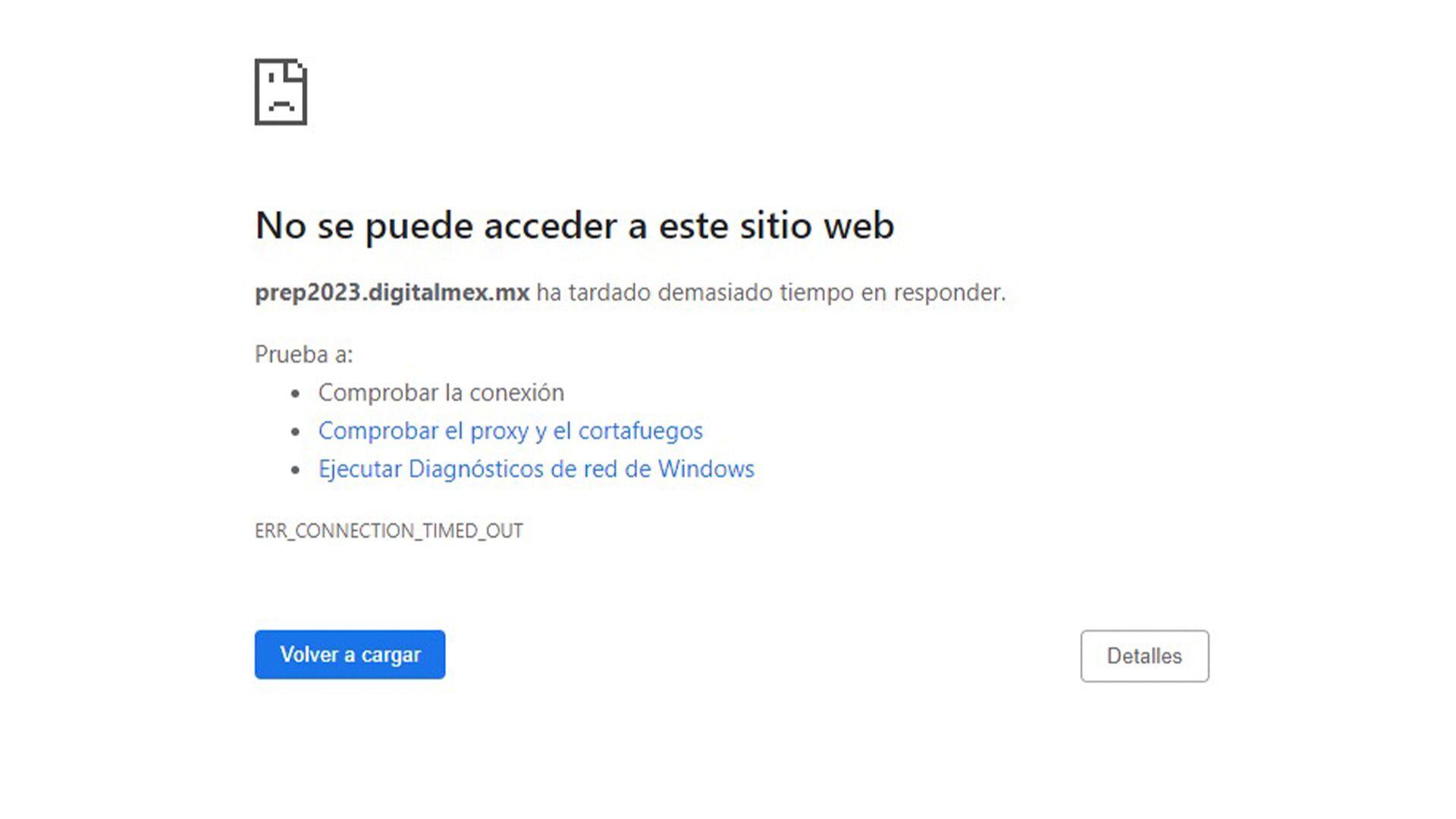Click the word 'Windows' in diagnostics link
The width and height of the screenshot is (1456, 819).
coord(706,469)
